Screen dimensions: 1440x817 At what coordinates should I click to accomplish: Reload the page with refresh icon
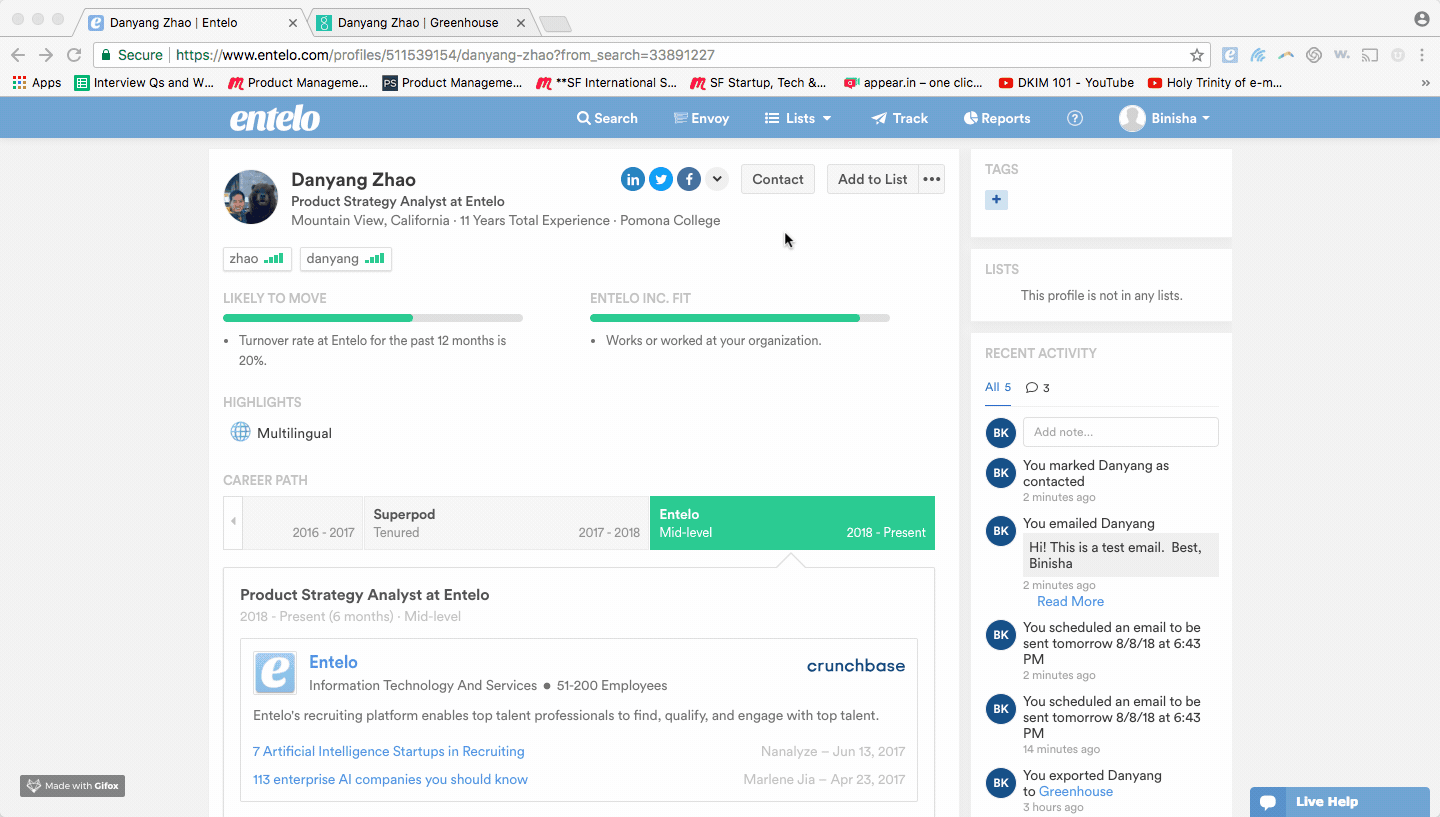pyautogui.click(x=74, y=55)
